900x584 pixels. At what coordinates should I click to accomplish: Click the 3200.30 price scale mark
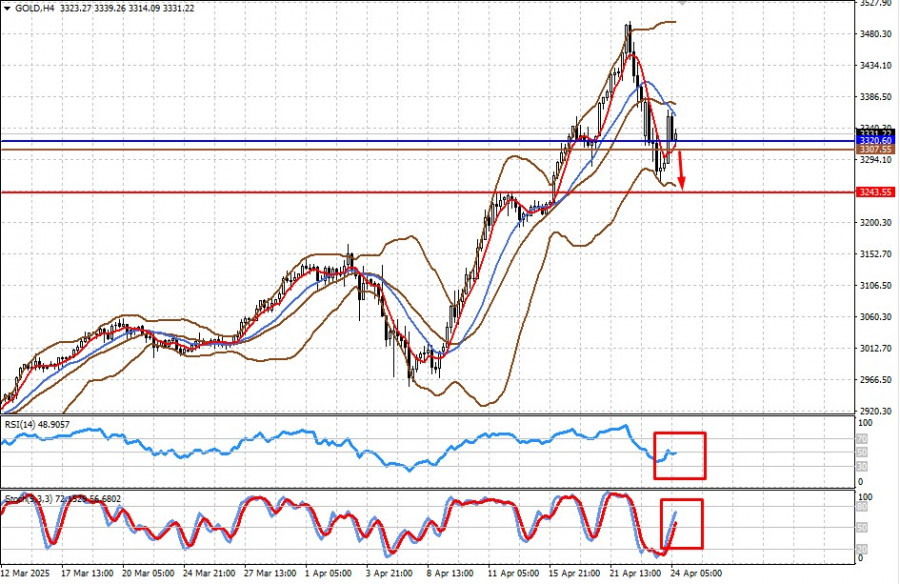coord(875,223)
